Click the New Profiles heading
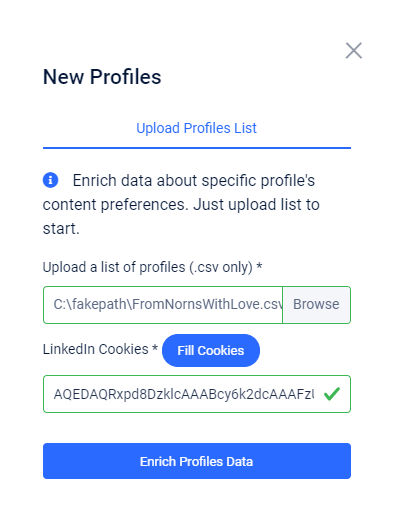Viewport: 394px width, 507px height. coord(102,77)
